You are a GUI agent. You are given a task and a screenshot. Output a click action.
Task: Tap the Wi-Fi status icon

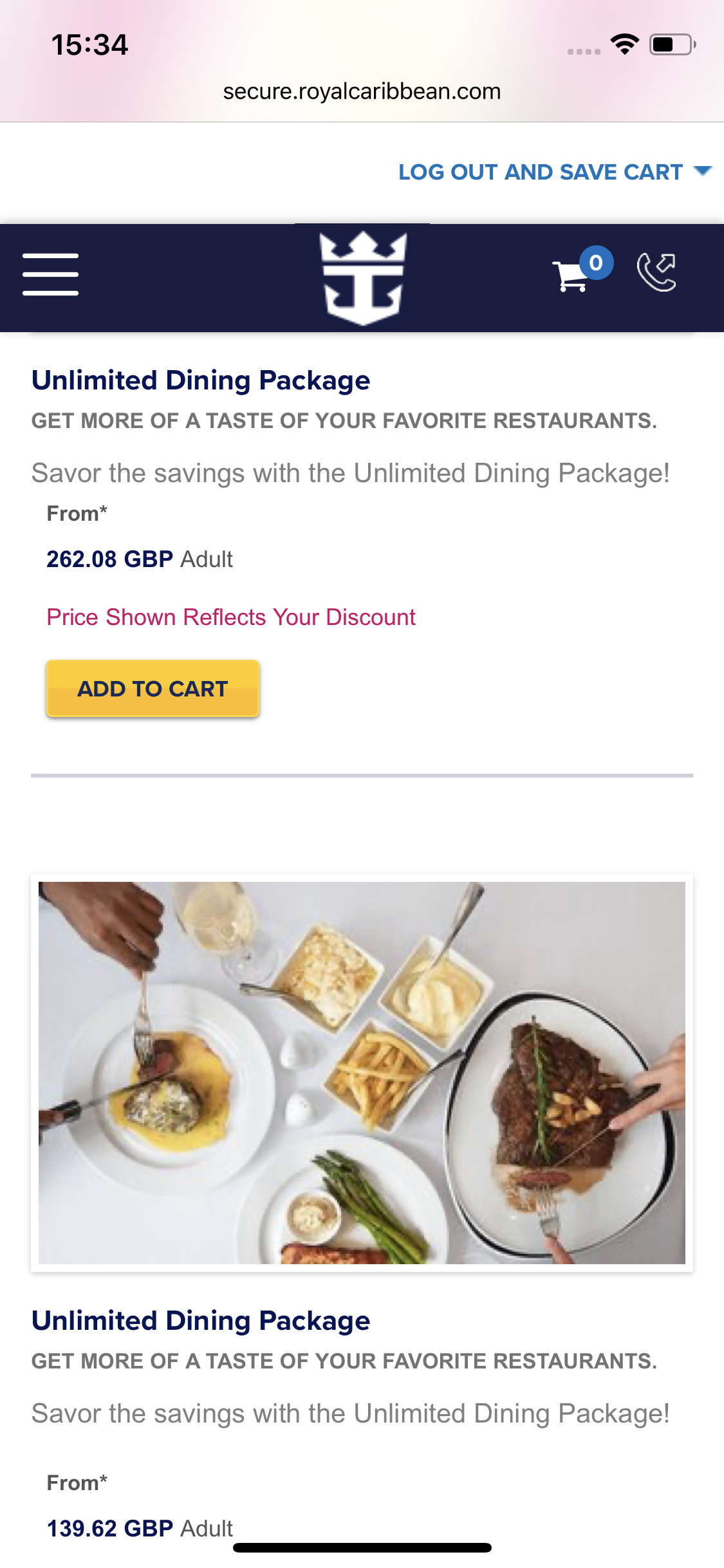[x=624, y=44]
